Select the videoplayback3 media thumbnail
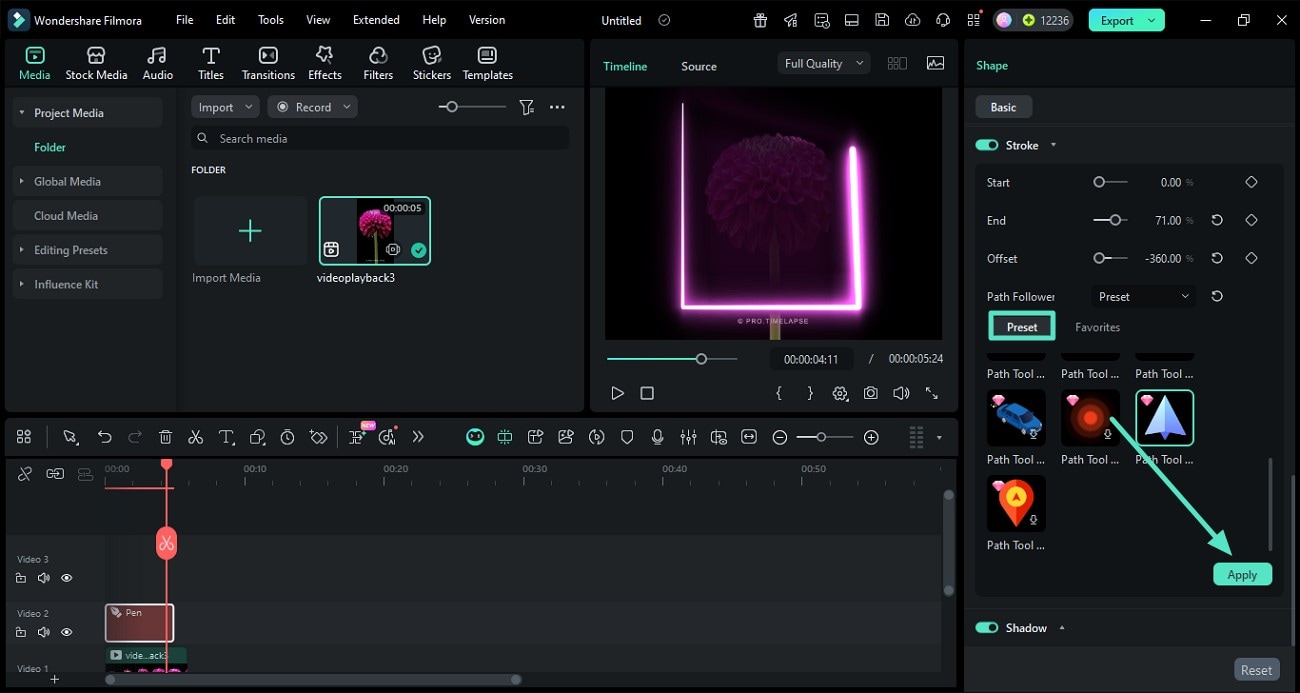This screenshot has height=693, width=1300. click(375, 231)
